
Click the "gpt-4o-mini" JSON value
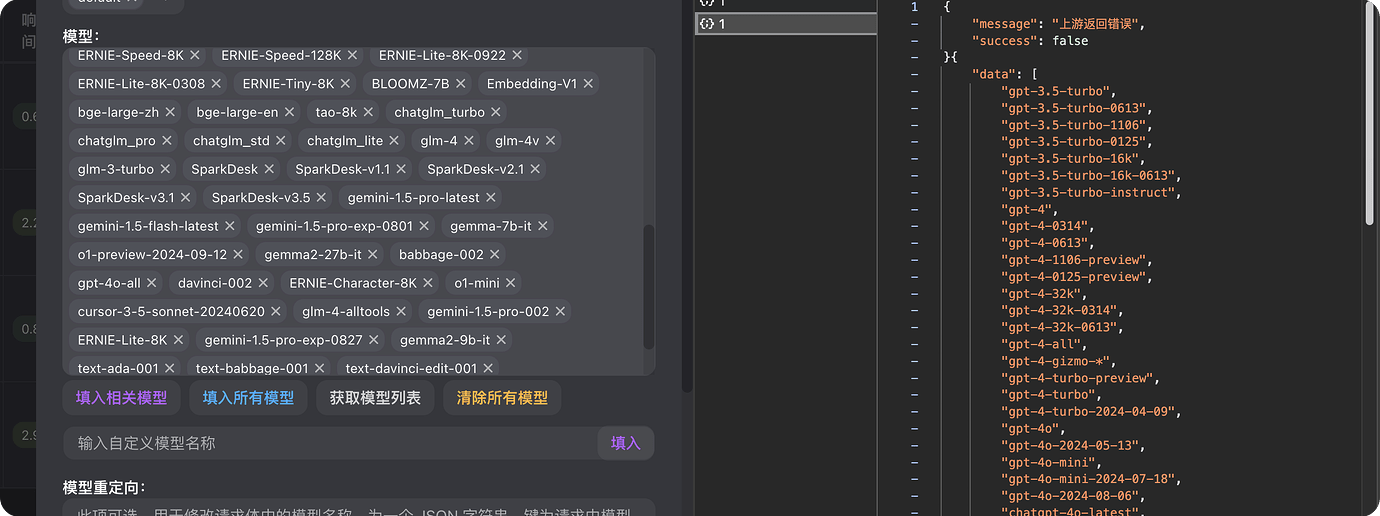pyautogui.click(x=1051, y=463)
